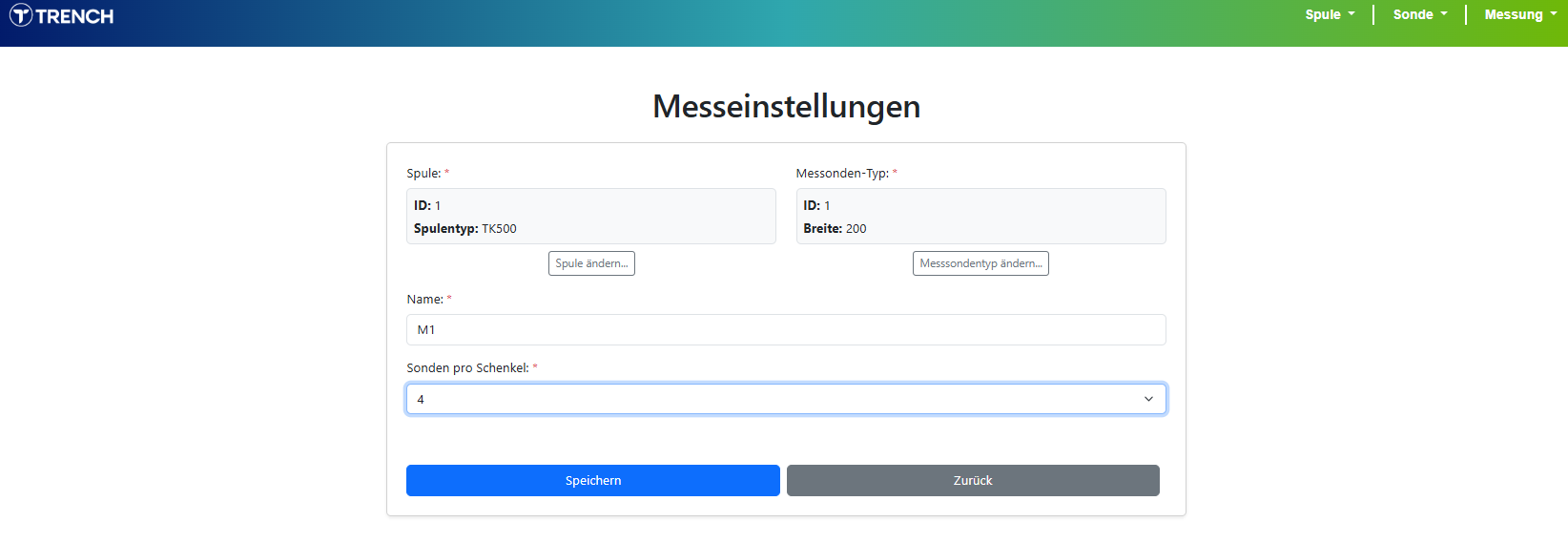Focus the Name field containing M1
The image size is (1568, 543).
(786, 330)
